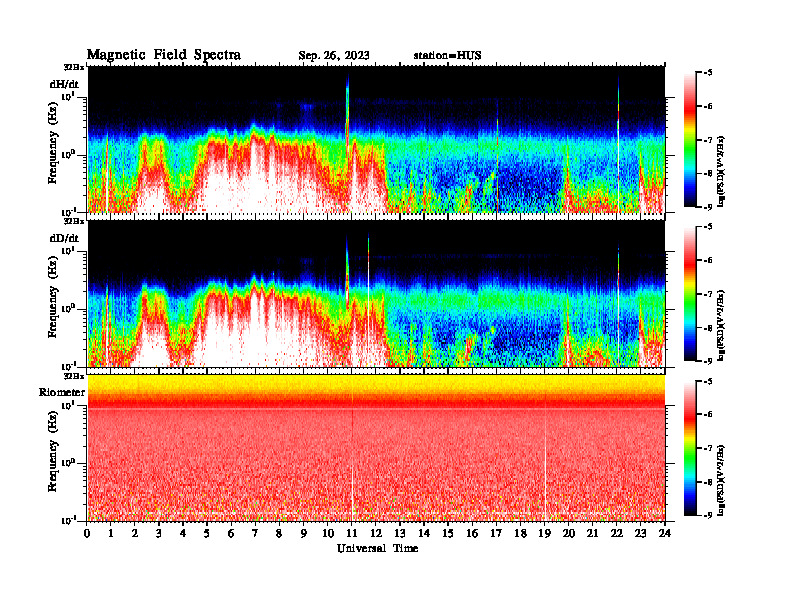Click hour "19" on the time axis

[x=544, y=534]
